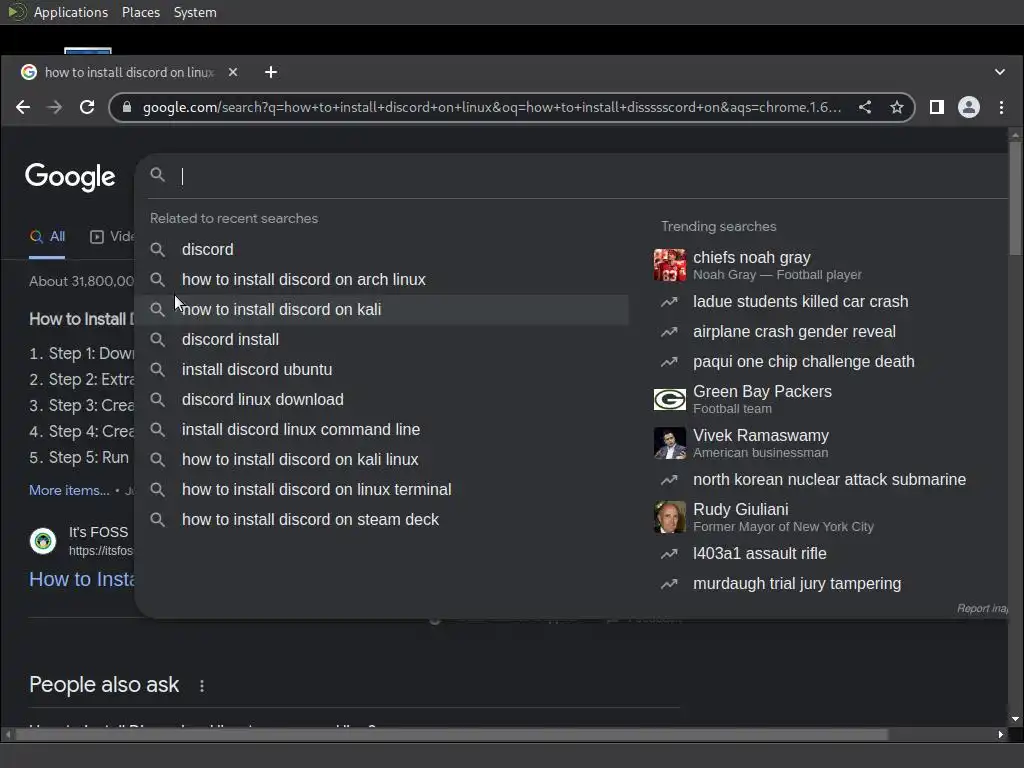This screenshot has height=768, width=1024.
Task: Select 'install discord linux command line'
Action: [x=382, y=430]
